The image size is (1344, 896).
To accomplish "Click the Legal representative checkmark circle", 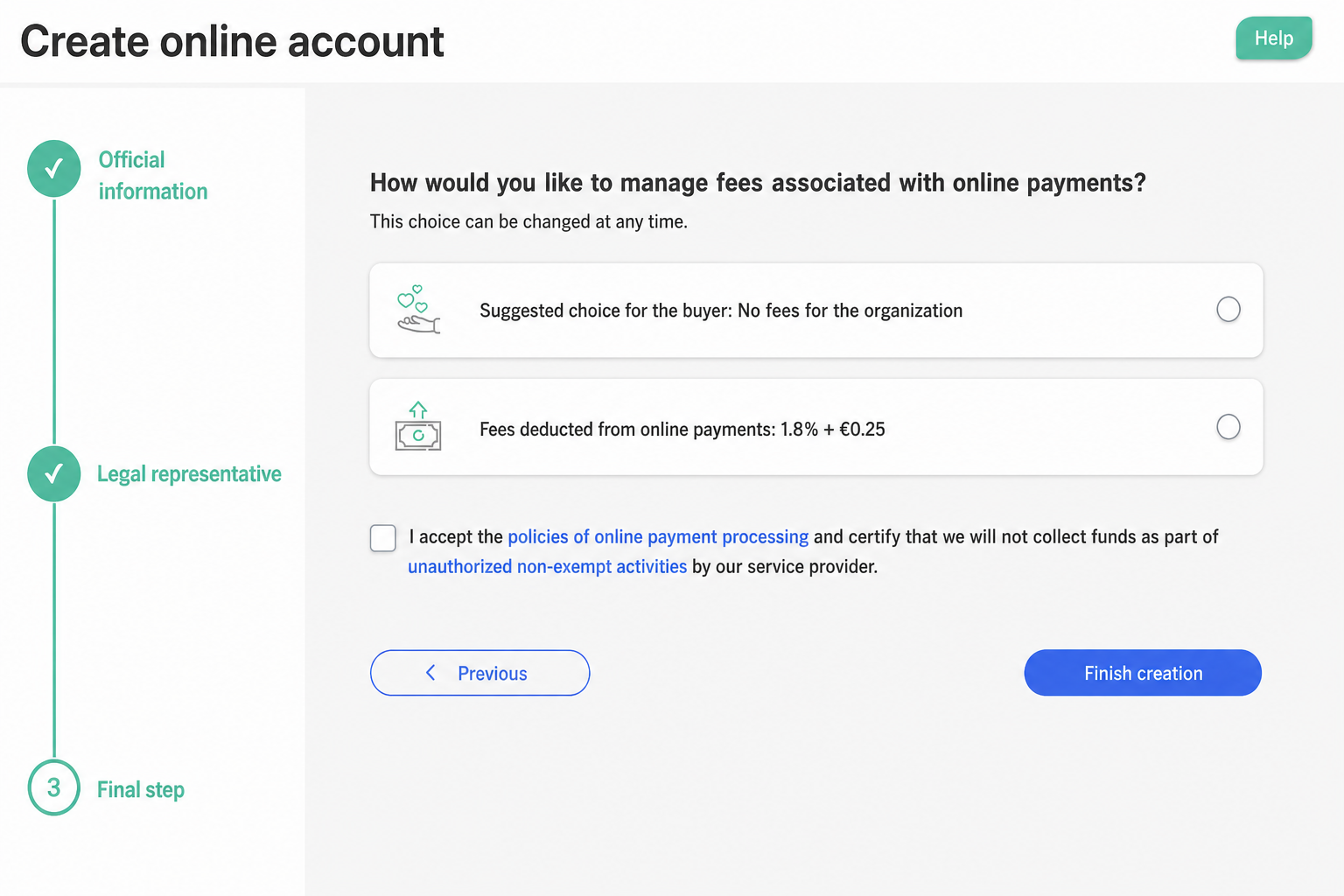I will tap(54, 474).
